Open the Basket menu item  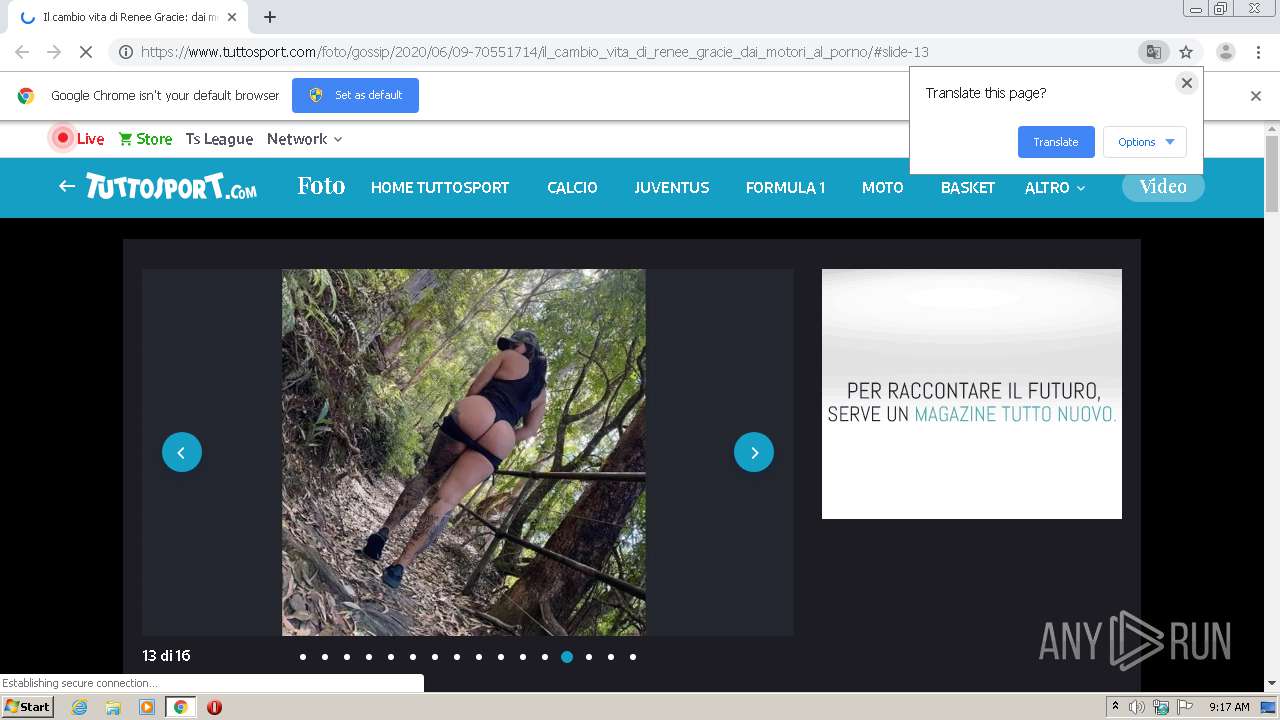tap(968, 187)
